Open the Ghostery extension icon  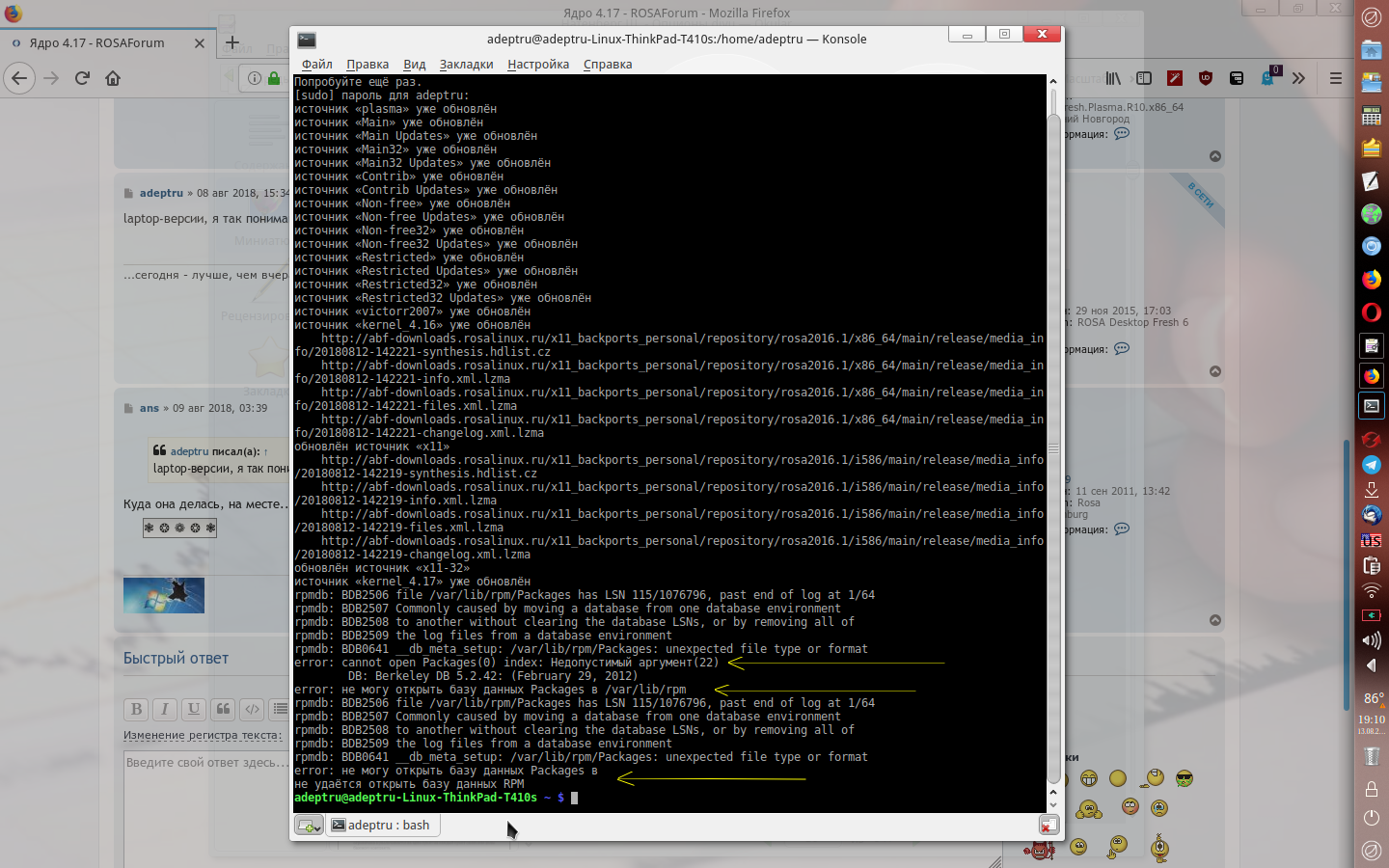[x=1269, y=77]
